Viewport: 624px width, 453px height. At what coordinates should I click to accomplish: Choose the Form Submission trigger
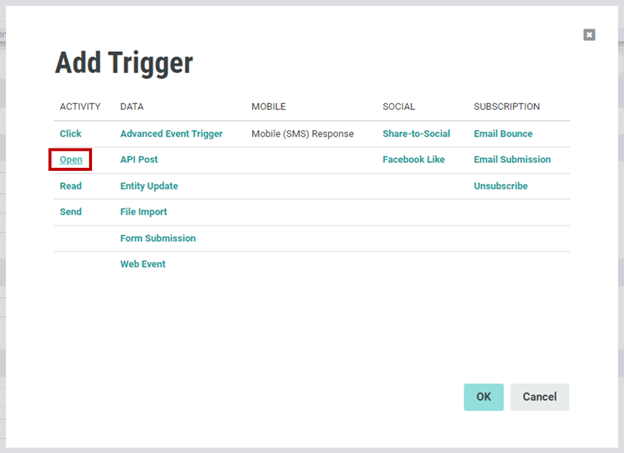158,238
